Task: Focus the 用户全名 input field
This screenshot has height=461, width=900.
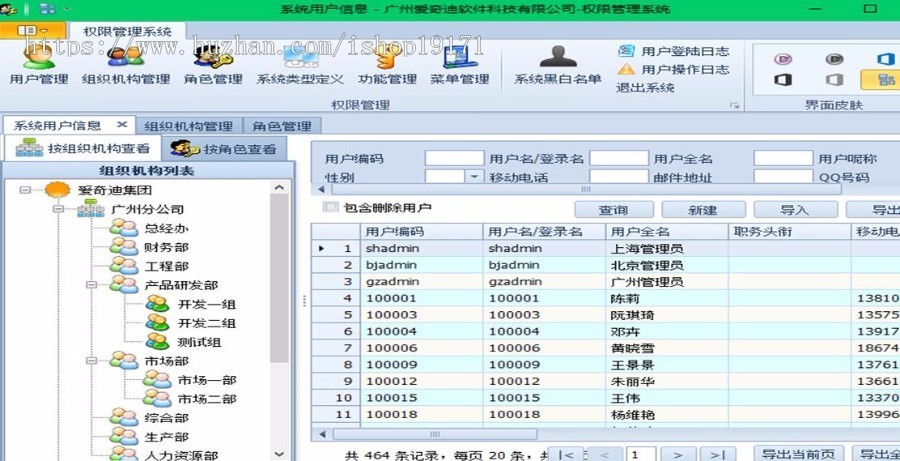Action: [783, 158]
